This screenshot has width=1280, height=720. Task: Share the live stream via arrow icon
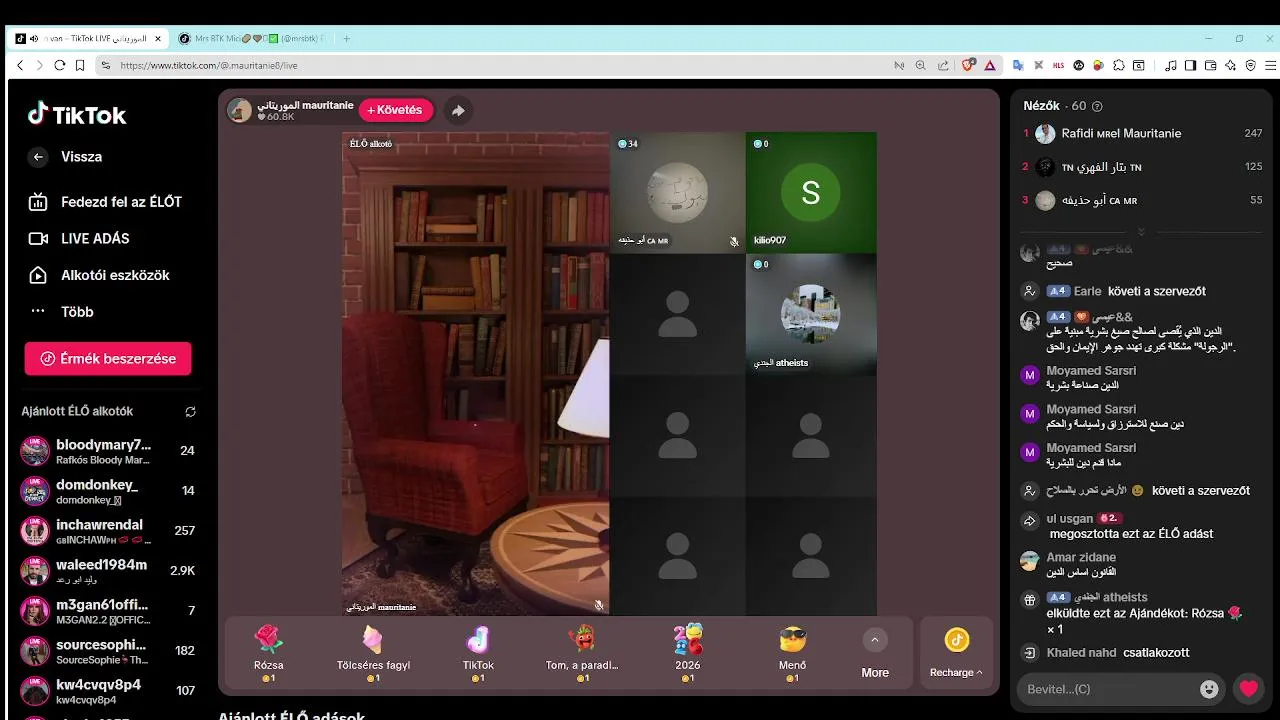tap(457, 110)
